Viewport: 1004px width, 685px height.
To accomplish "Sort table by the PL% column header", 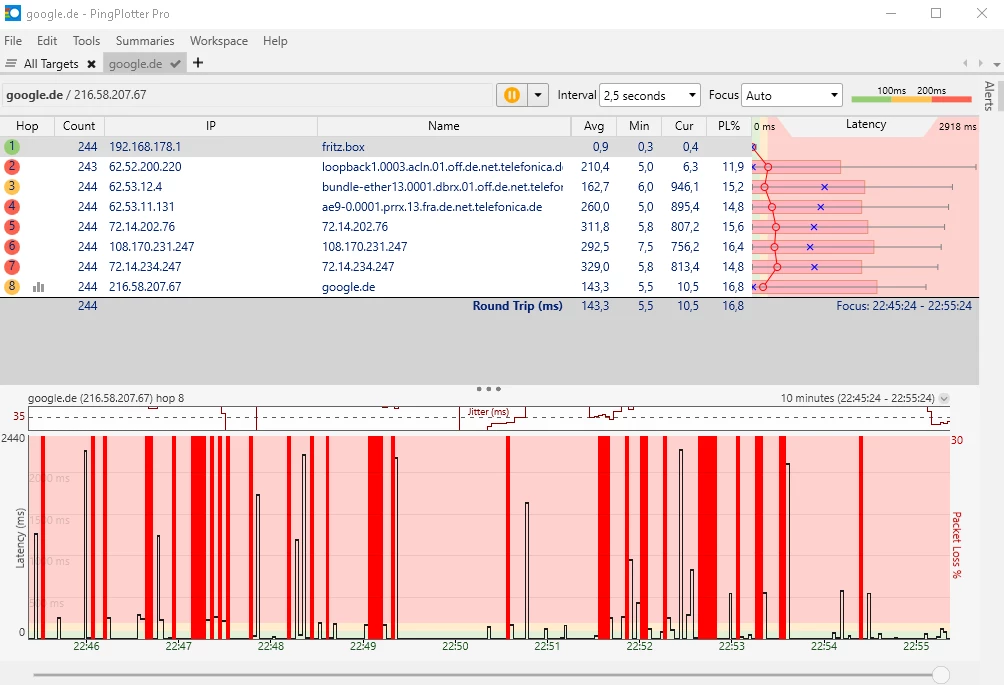I will pyautogui.click(x=729, y=126).
